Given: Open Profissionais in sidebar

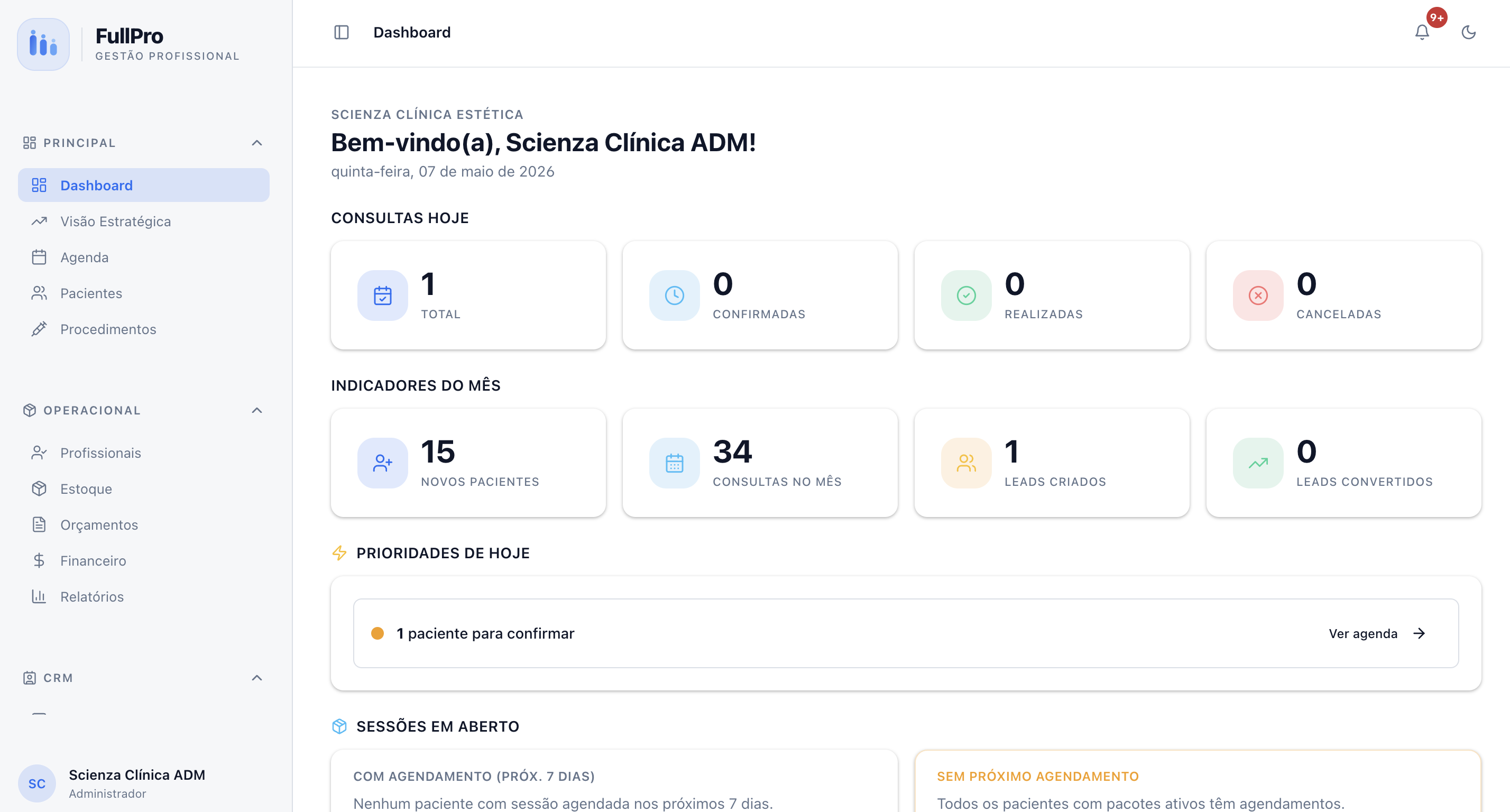Looking at the screenshot, I should tap(144, 453).
